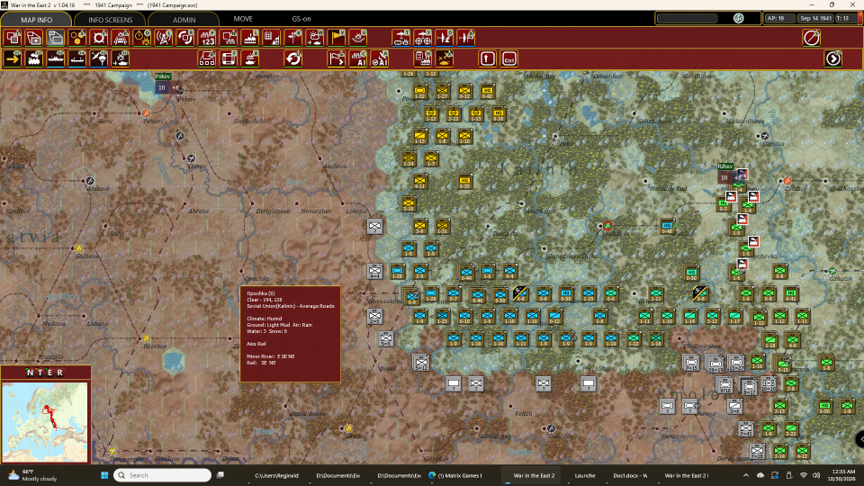The width and height of the screenshot is (864, 486).
Task: Click the circular undo arrow icon
Action: [x=293, y=58]
